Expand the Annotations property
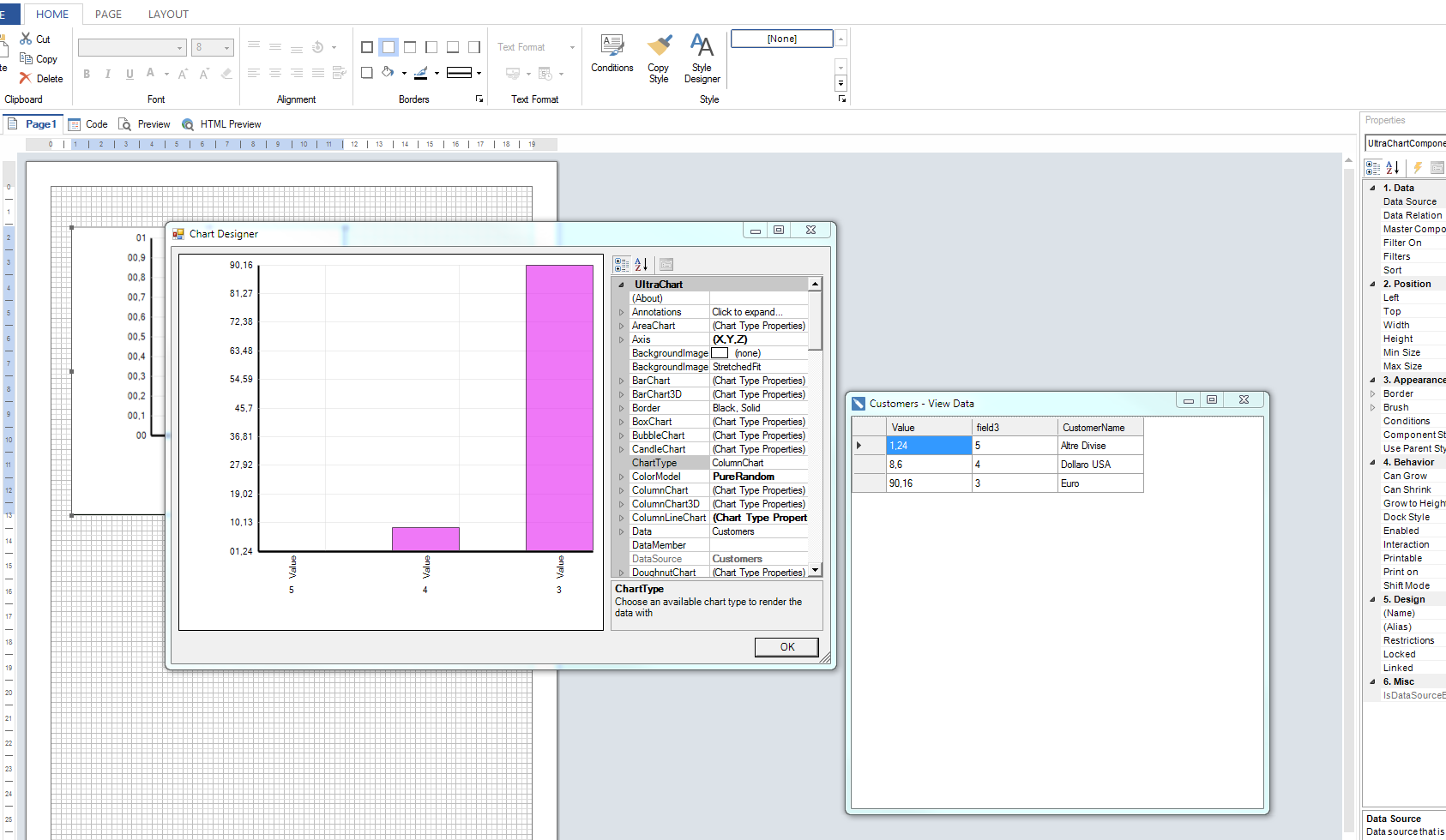The height and width of the screenshot is (840, 1446). point(622,312)
